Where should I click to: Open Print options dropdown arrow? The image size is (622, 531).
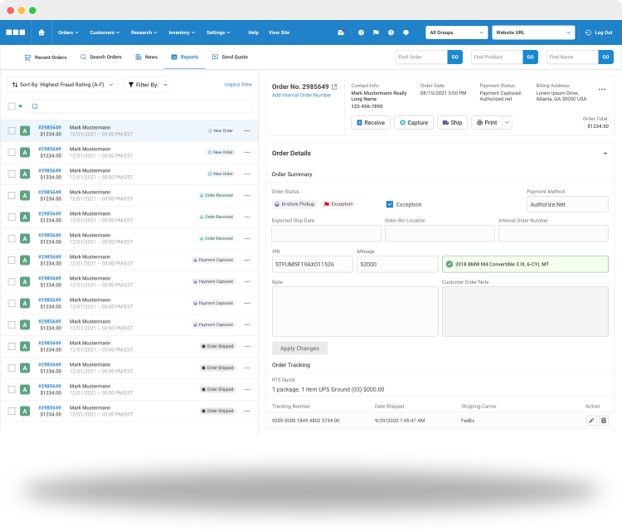[x=507, y=123]
